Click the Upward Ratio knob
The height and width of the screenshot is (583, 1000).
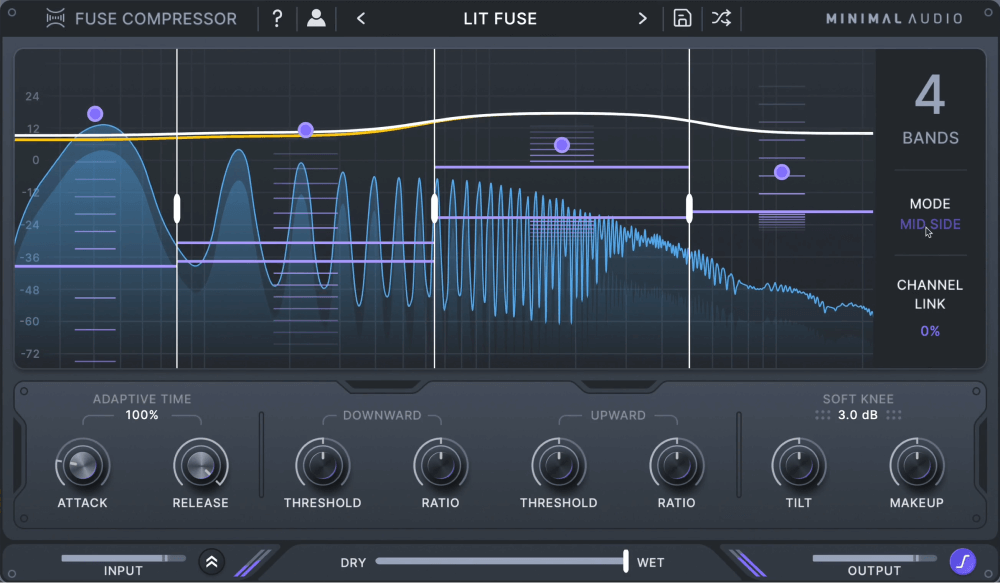point(677,466)
